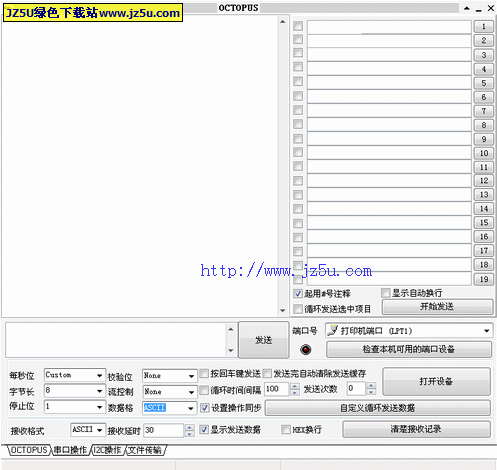Toggle 起用#号注释 checkbox

point(297,293)
